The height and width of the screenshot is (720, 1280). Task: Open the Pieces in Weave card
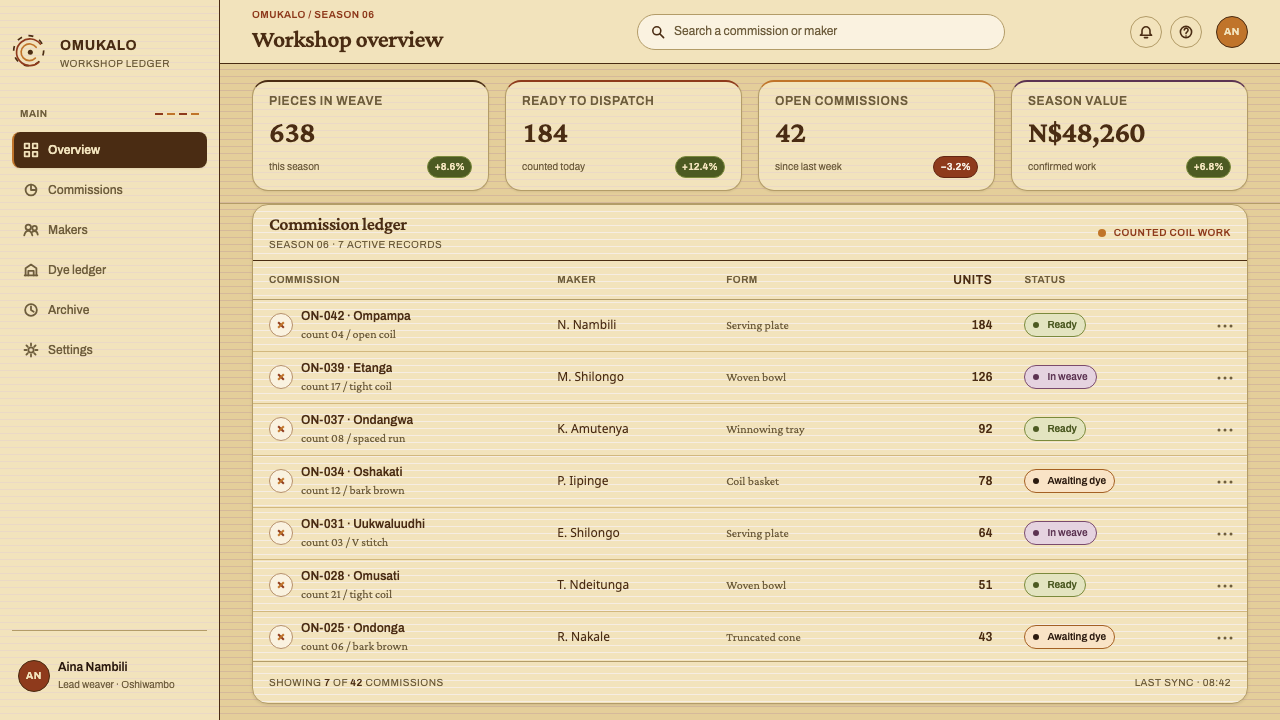(x=370, y=135)
